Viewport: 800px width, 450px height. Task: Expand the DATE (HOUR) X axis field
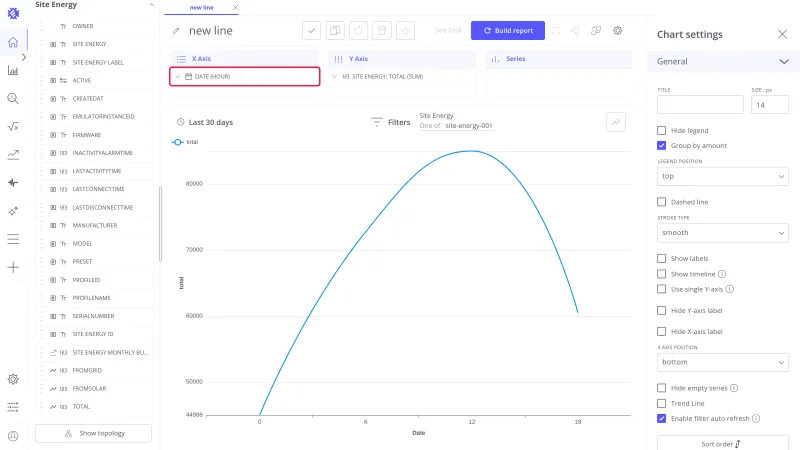tap(178, 77)
